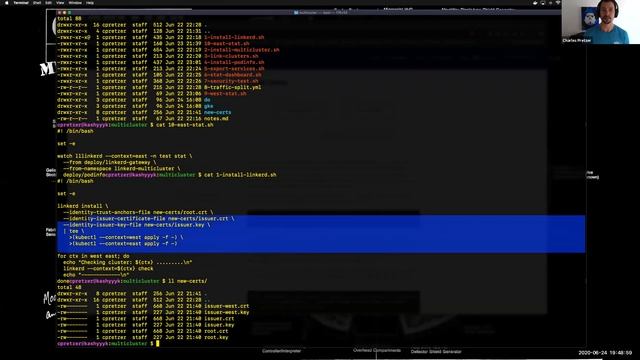Click 5-export-services.sh in directory listing
640x360 pixels.
click(234, 69)
